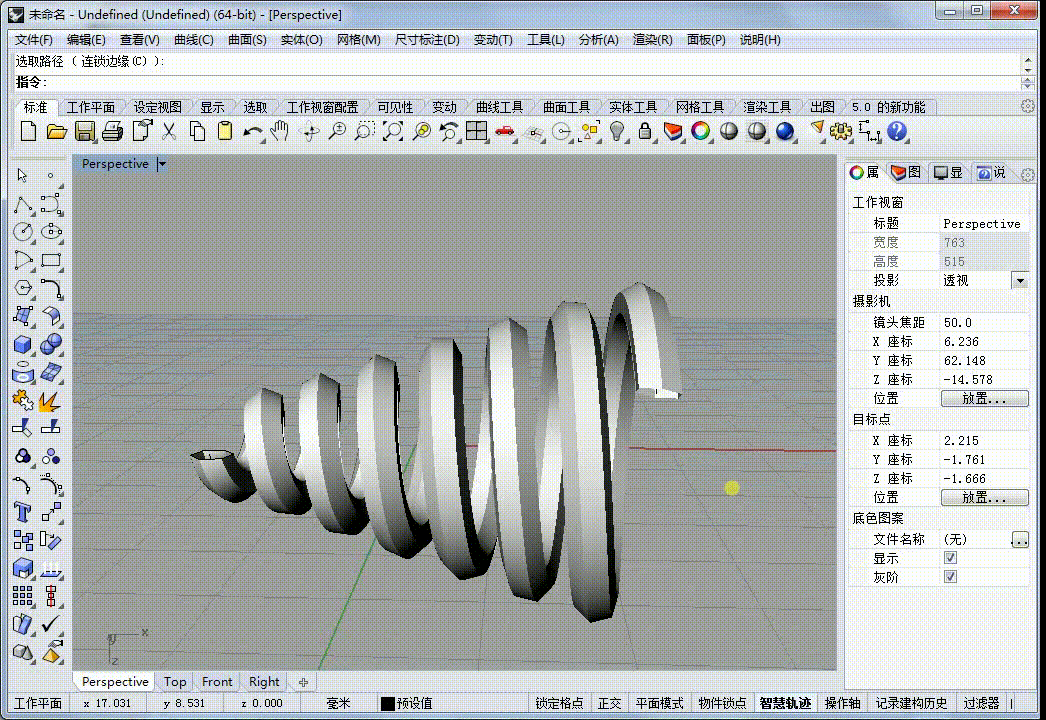Click the Undo arrow icon
This screenshot has width=1046, height=720.
coord(251,132)
